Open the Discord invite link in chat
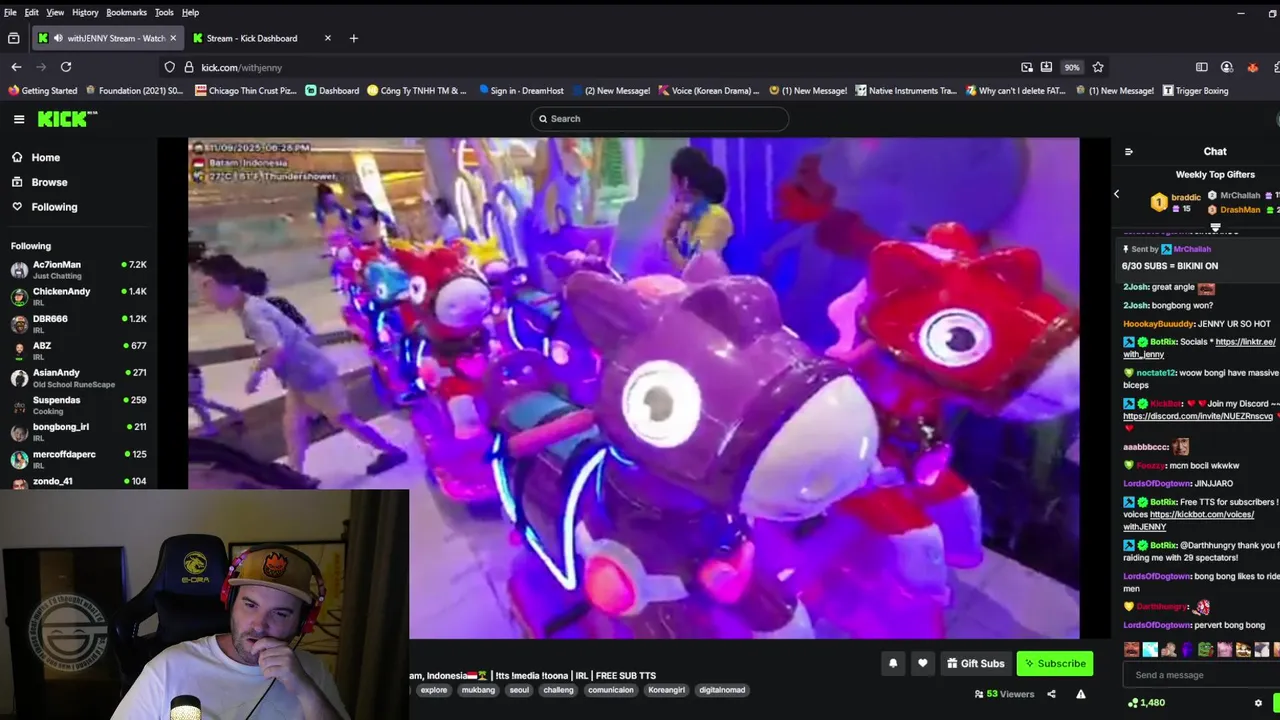 [x=1198, y=416]
